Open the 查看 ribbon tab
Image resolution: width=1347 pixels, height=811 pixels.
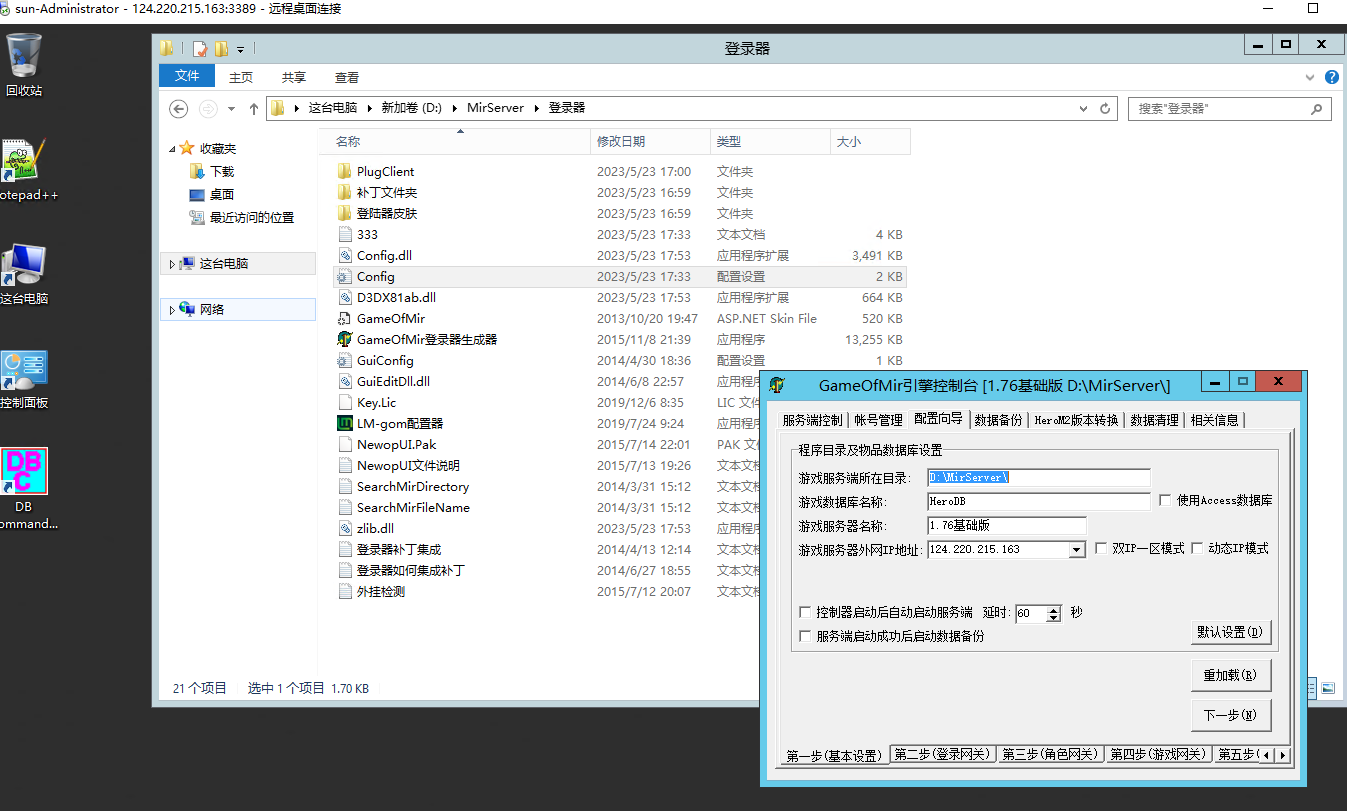tap(347, 77)
